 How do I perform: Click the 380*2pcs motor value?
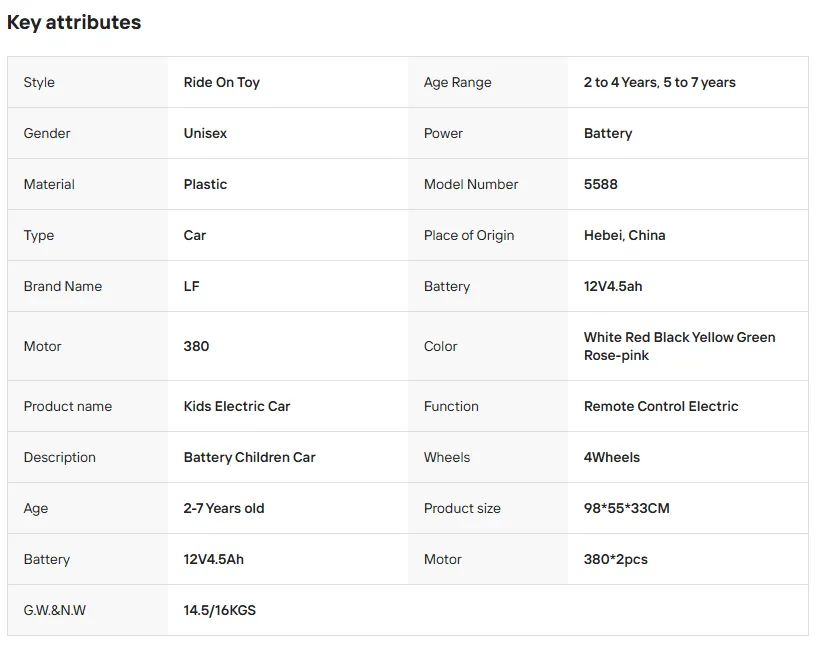tap(615, 559)
